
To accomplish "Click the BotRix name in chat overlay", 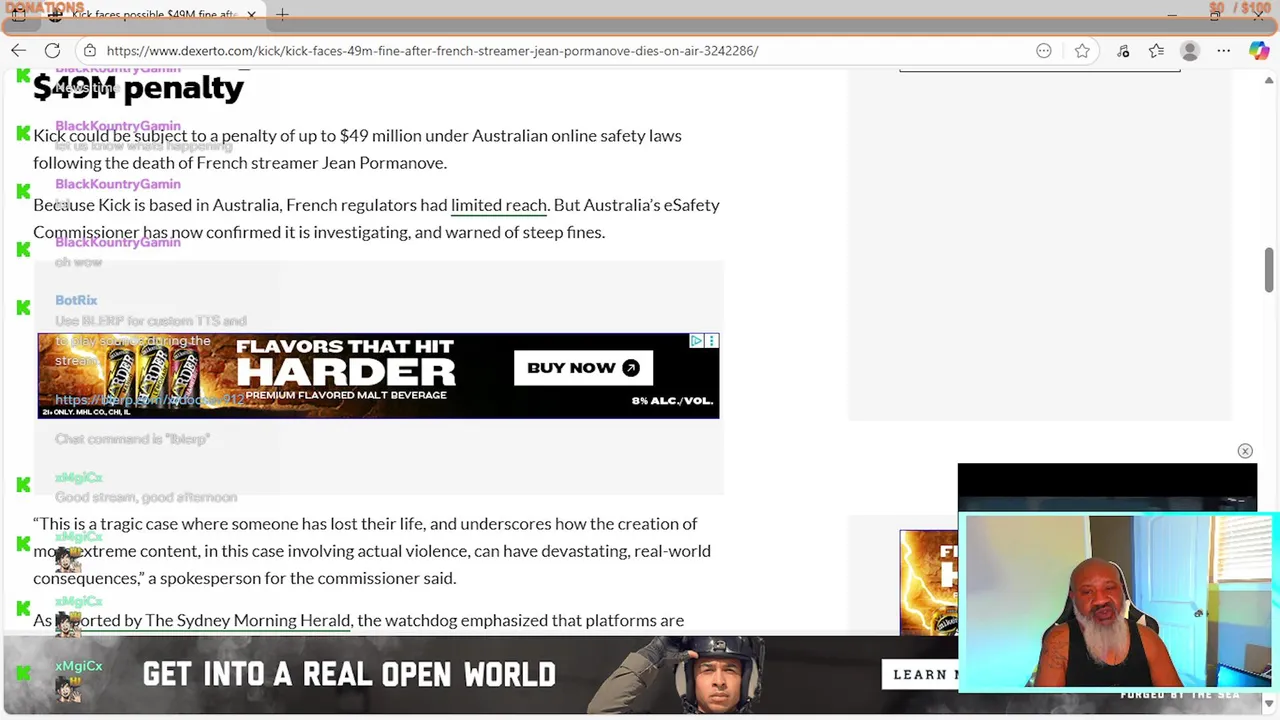I will (x=76, y=300).
